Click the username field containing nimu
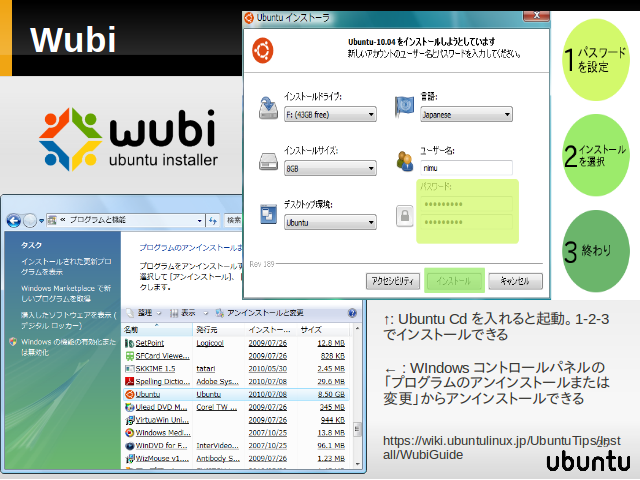640x480 pixels. pos(466,168)
